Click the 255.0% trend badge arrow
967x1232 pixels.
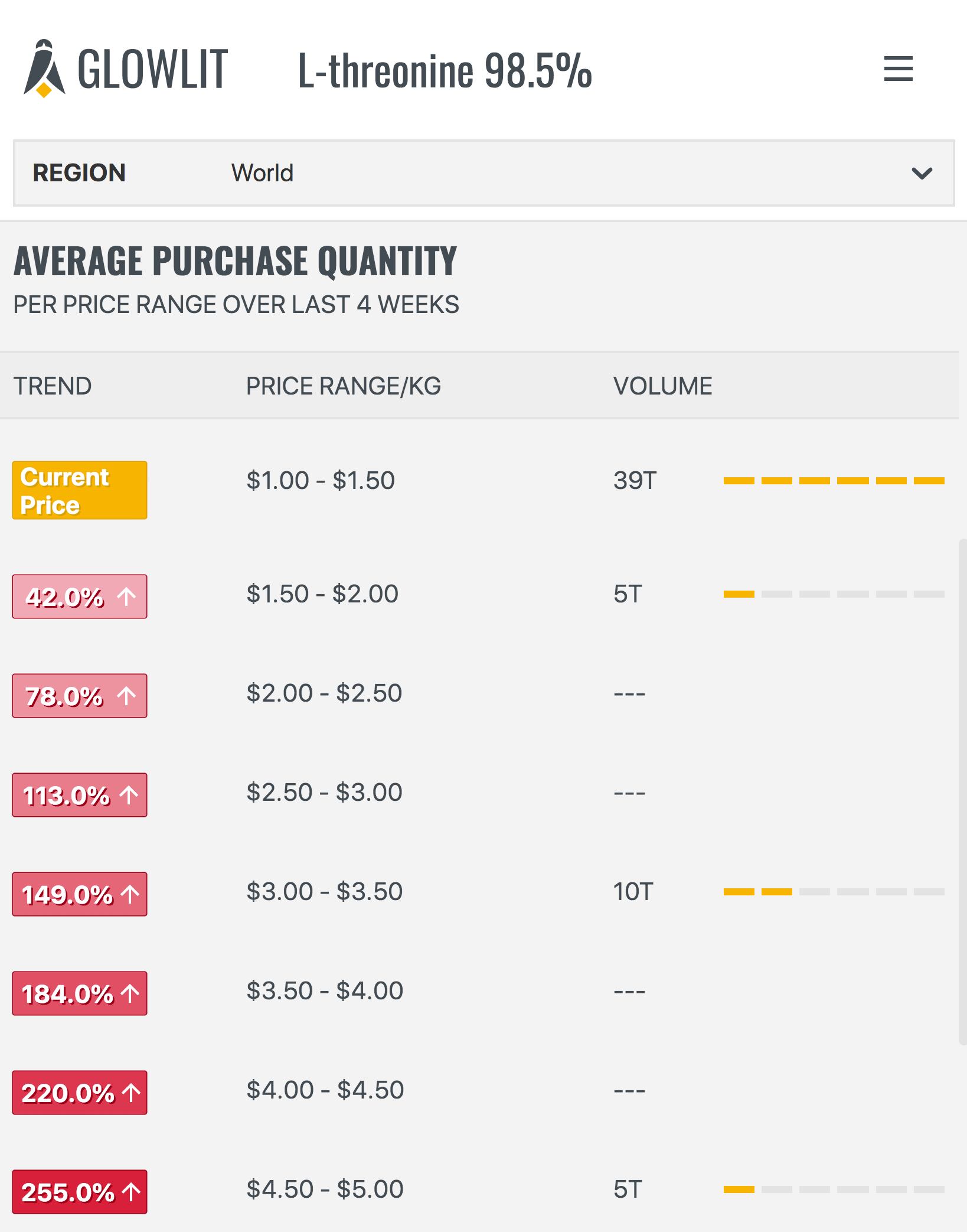point(131,1192)
